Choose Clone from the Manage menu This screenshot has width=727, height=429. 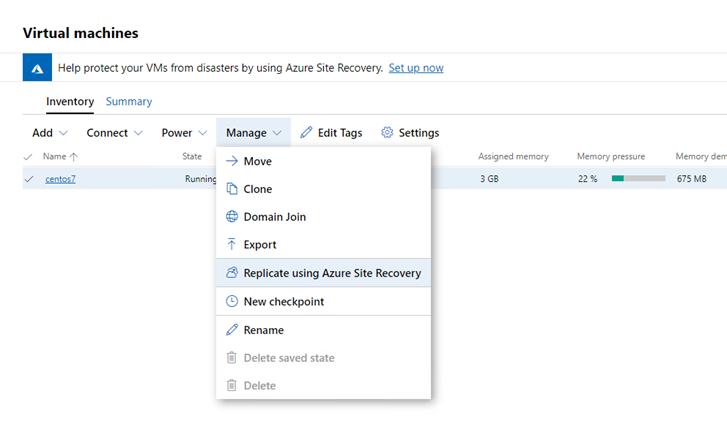pyautogui.click(x=323, y=189)
